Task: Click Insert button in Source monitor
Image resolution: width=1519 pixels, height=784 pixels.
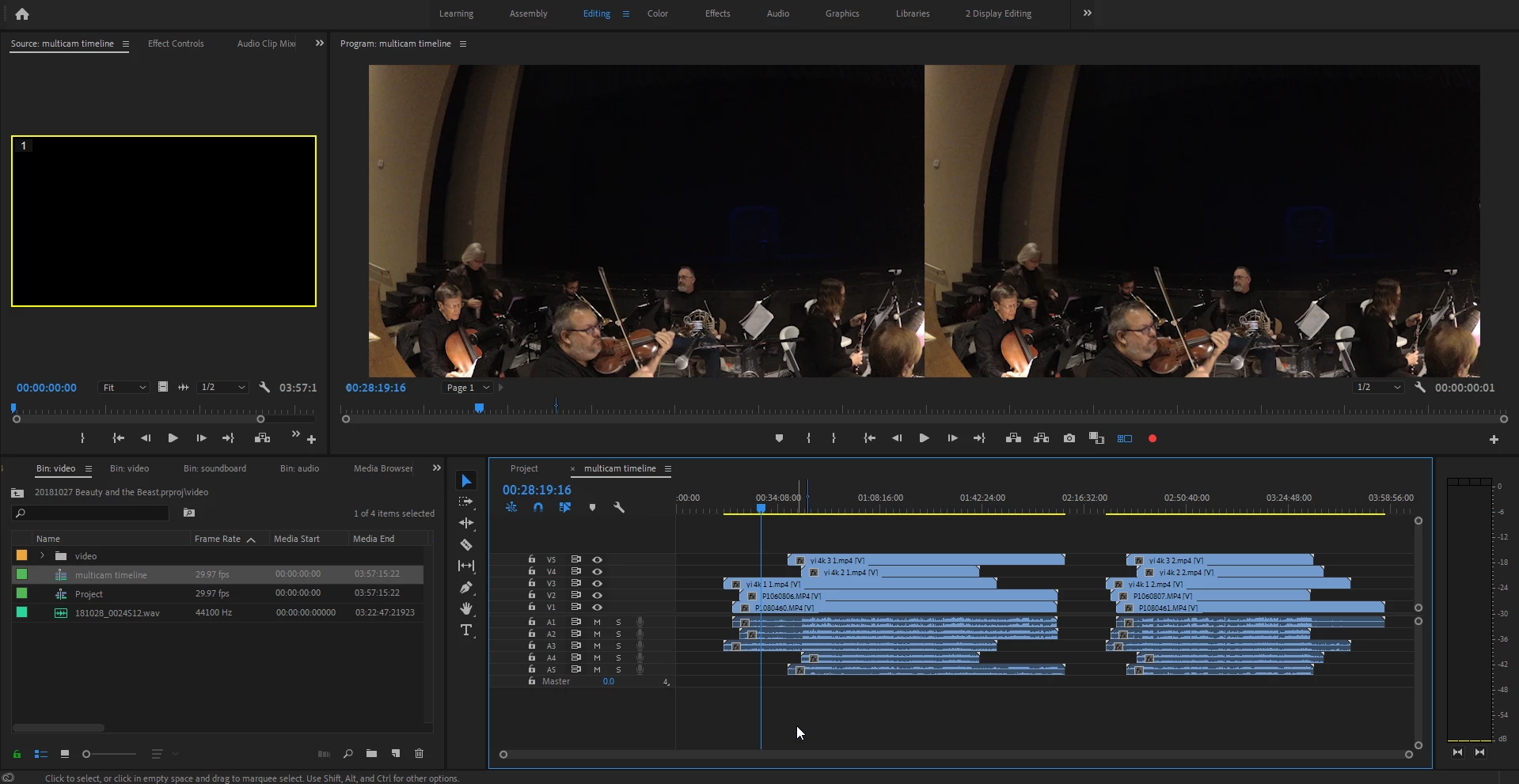Action: pos(262,438)
